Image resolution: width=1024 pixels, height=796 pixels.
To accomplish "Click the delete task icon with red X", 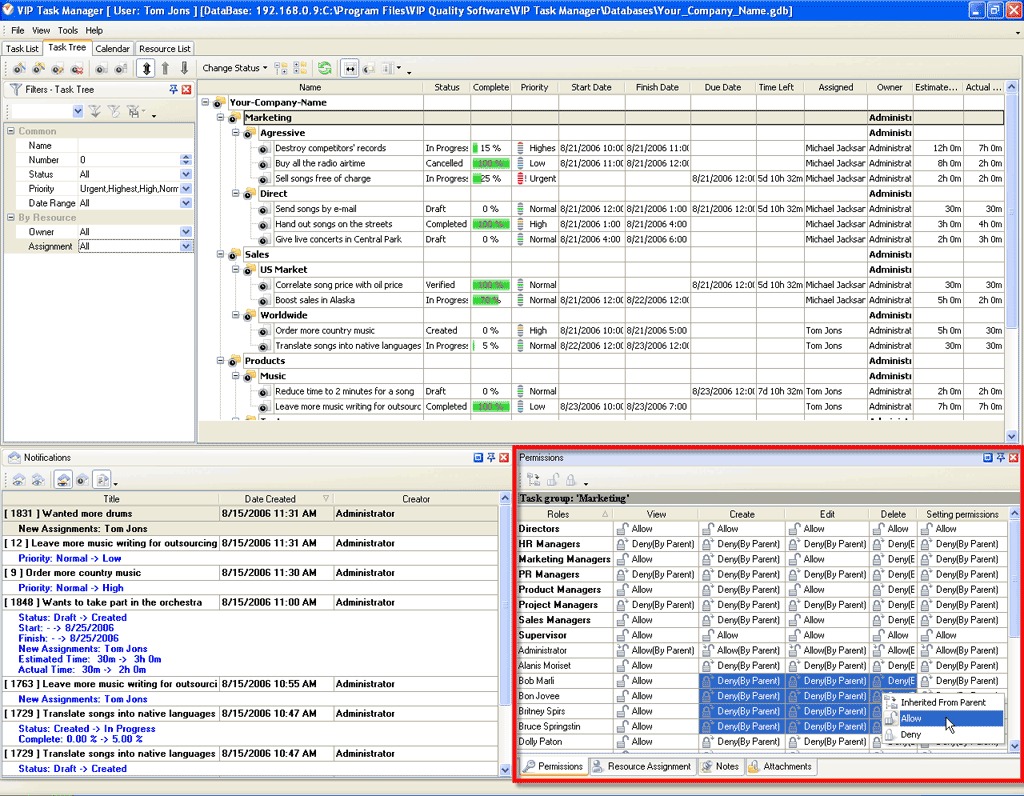I will (x=78, y=69).
